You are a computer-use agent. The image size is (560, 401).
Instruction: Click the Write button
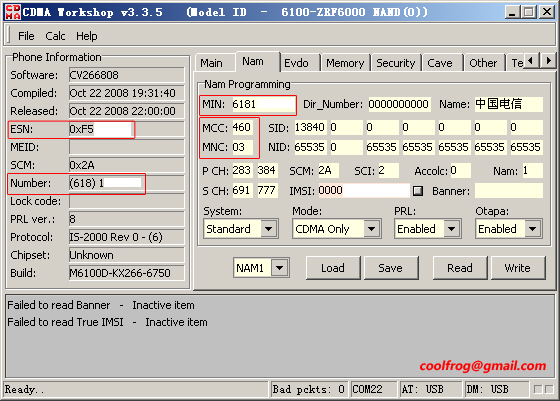point(518,268)
